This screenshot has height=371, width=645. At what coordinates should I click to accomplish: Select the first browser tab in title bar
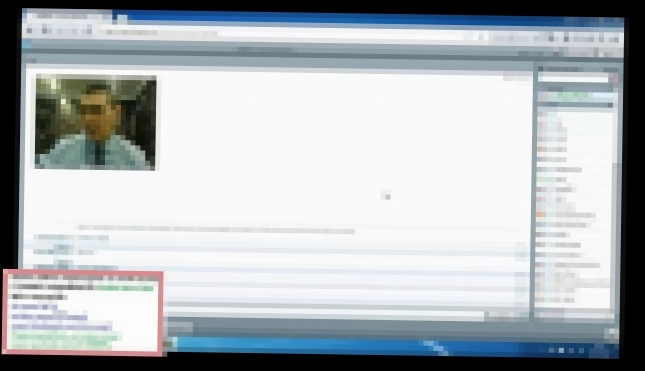pos(68,16)
